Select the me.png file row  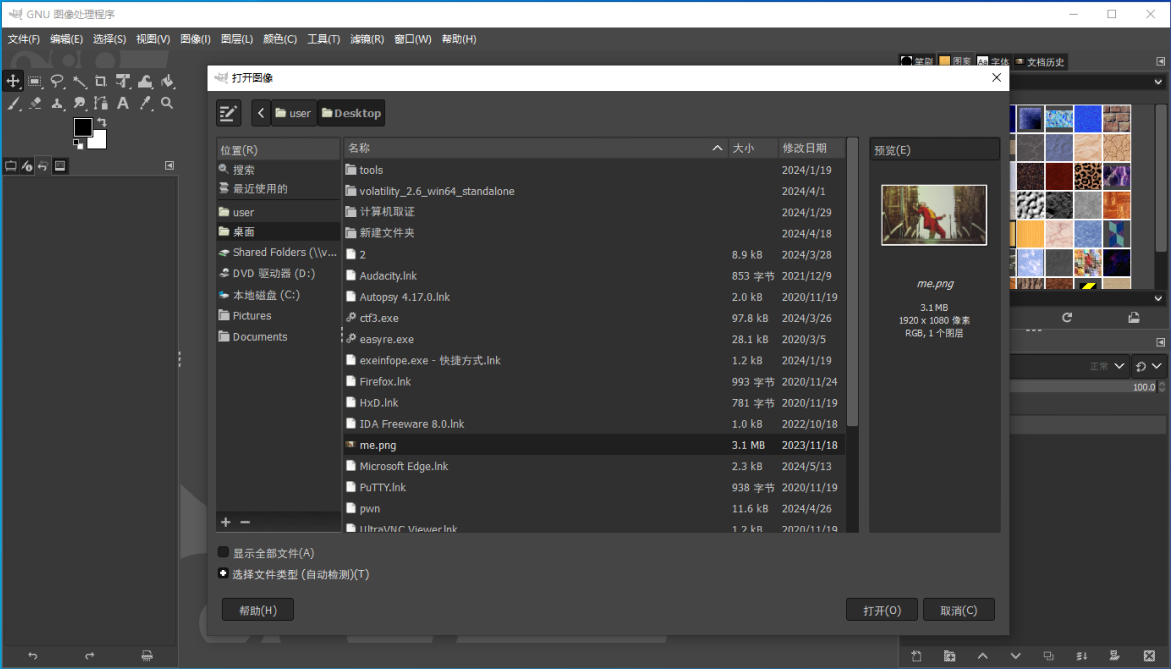594,445
